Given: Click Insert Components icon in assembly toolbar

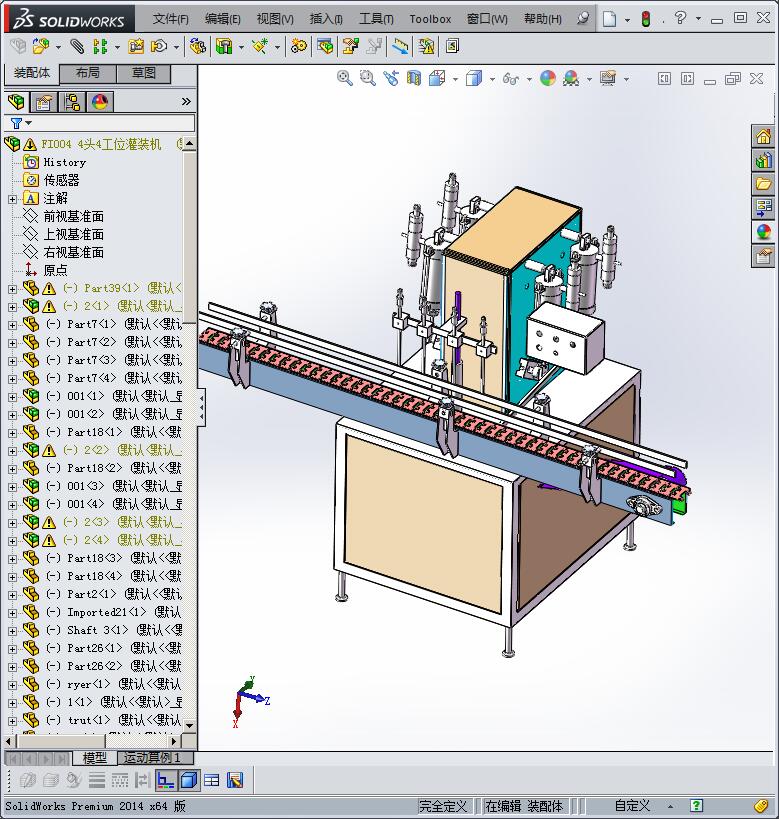Looking at the screenshot, I should (41, 46).
